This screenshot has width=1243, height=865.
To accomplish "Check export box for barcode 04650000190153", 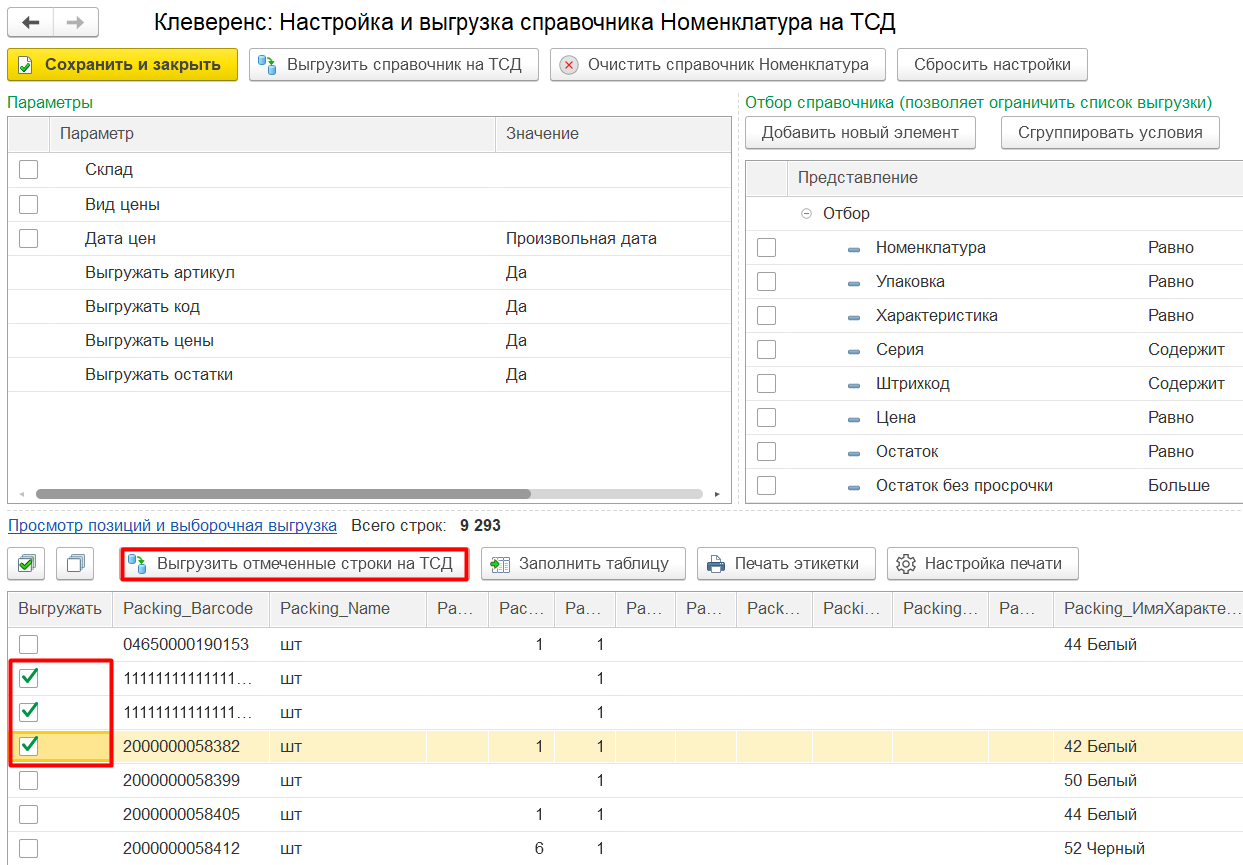I will pos(28,645).
